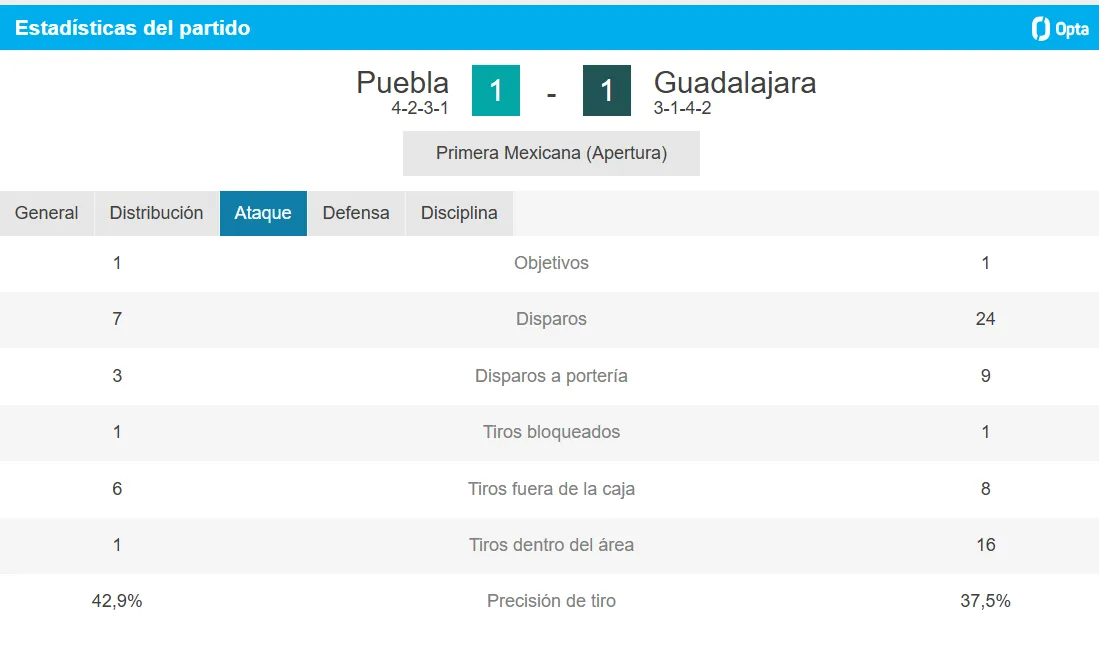Switch to the Distribución tab
Screen dimensions: 1099x660
click(156, 213)
